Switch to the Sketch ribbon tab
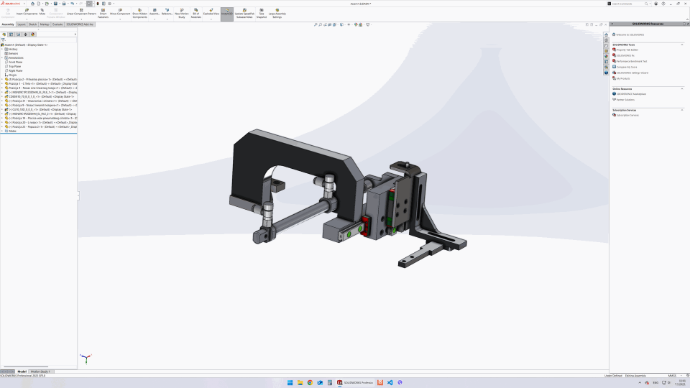The width and height of the screenshot is (690, 388). click(33, 25)
